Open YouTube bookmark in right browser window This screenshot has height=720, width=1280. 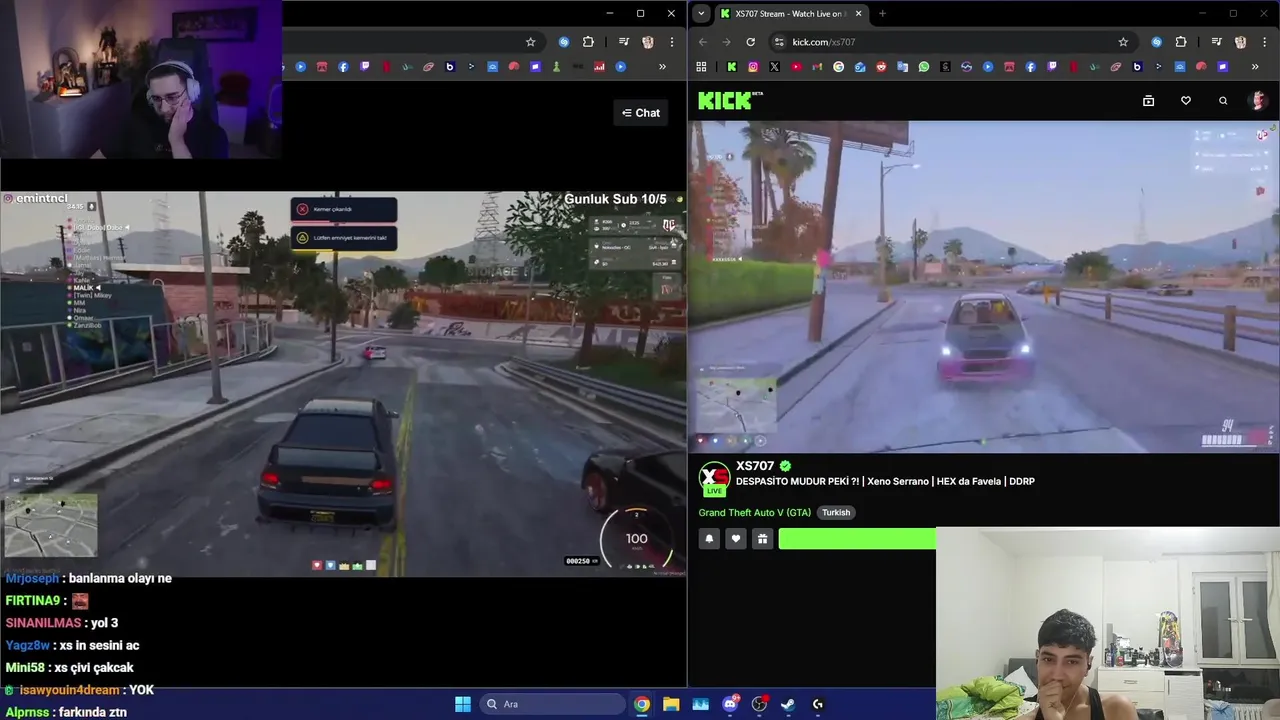point(796,67)
